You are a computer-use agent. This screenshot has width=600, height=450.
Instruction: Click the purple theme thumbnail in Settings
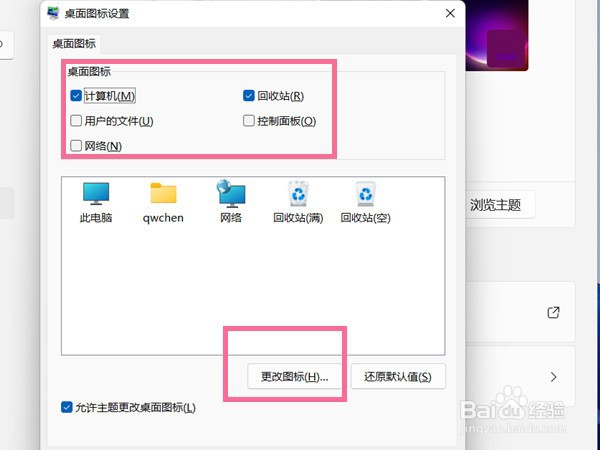tap(497, 35)
